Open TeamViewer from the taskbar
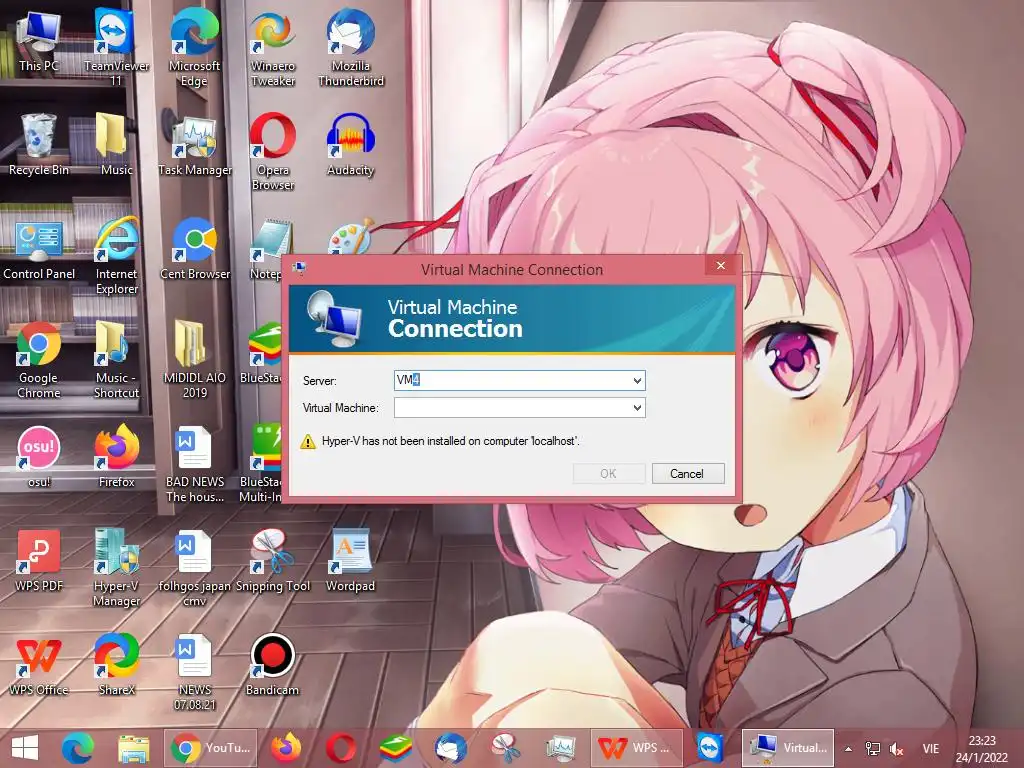The image size is (1024, 768). point(711,748)
